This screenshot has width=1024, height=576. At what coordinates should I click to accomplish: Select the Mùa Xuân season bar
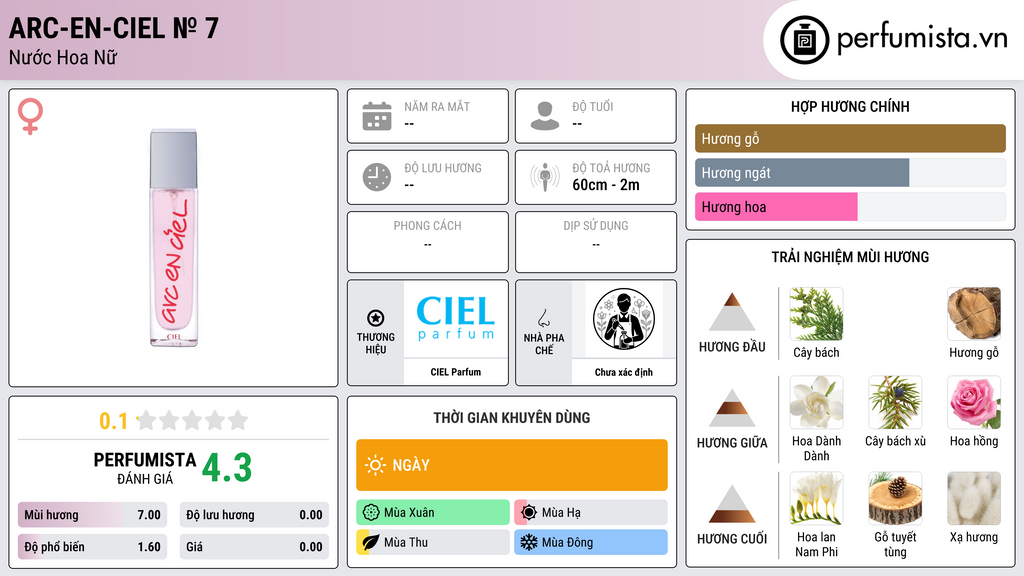coord(433,513)
